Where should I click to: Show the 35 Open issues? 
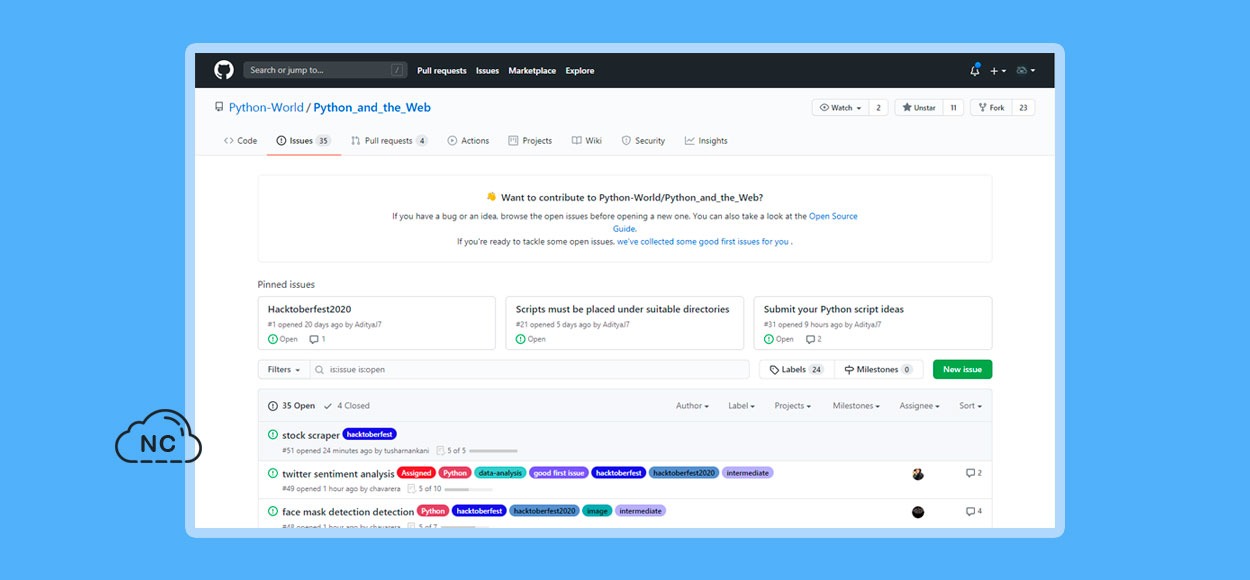291,406
